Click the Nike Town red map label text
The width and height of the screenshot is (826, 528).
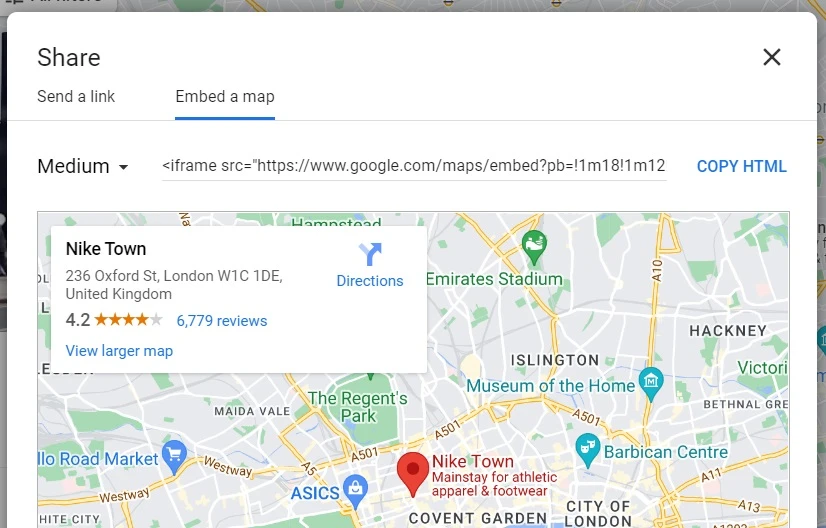(473, 461)
